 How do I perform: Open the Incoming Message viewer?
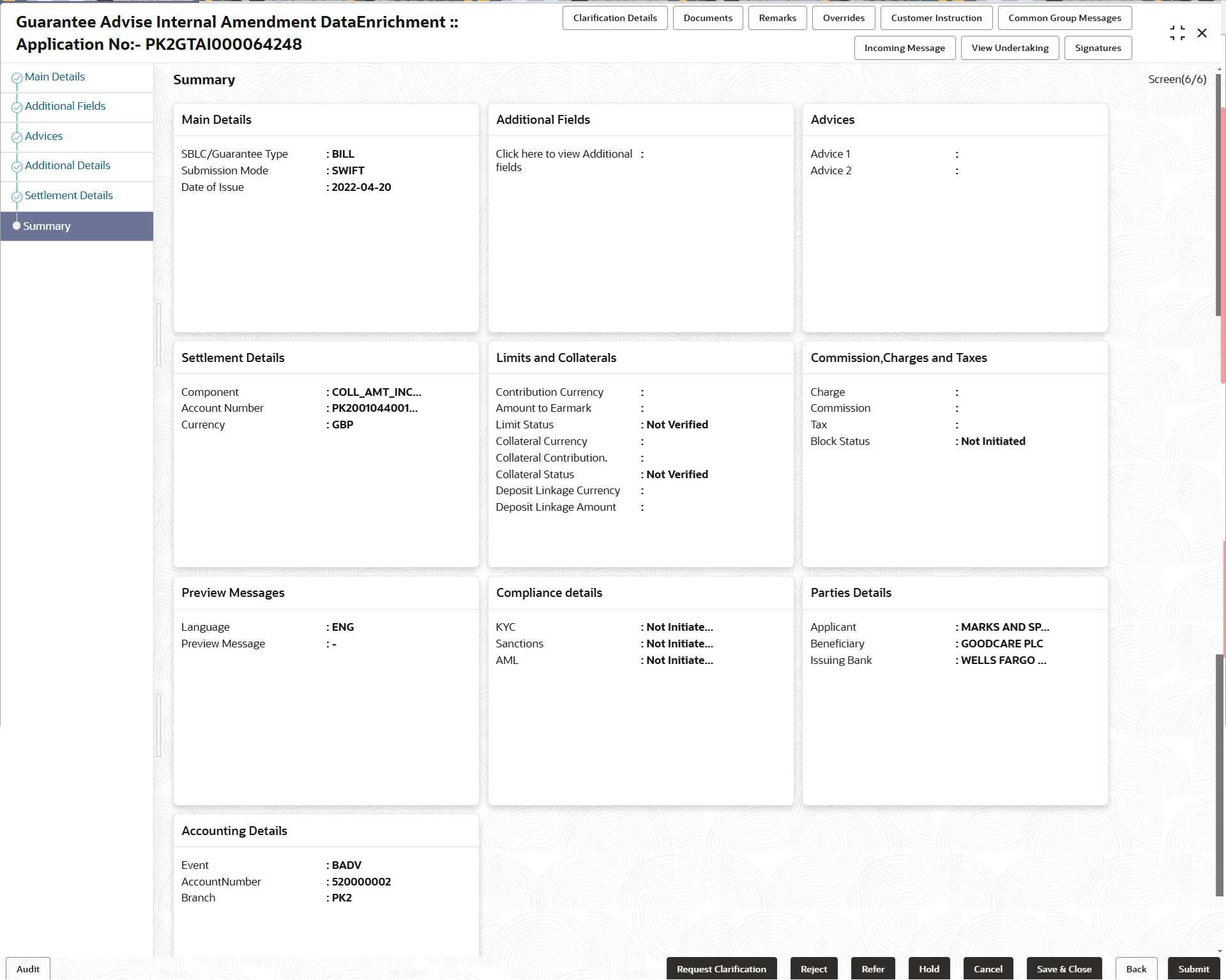905,47
